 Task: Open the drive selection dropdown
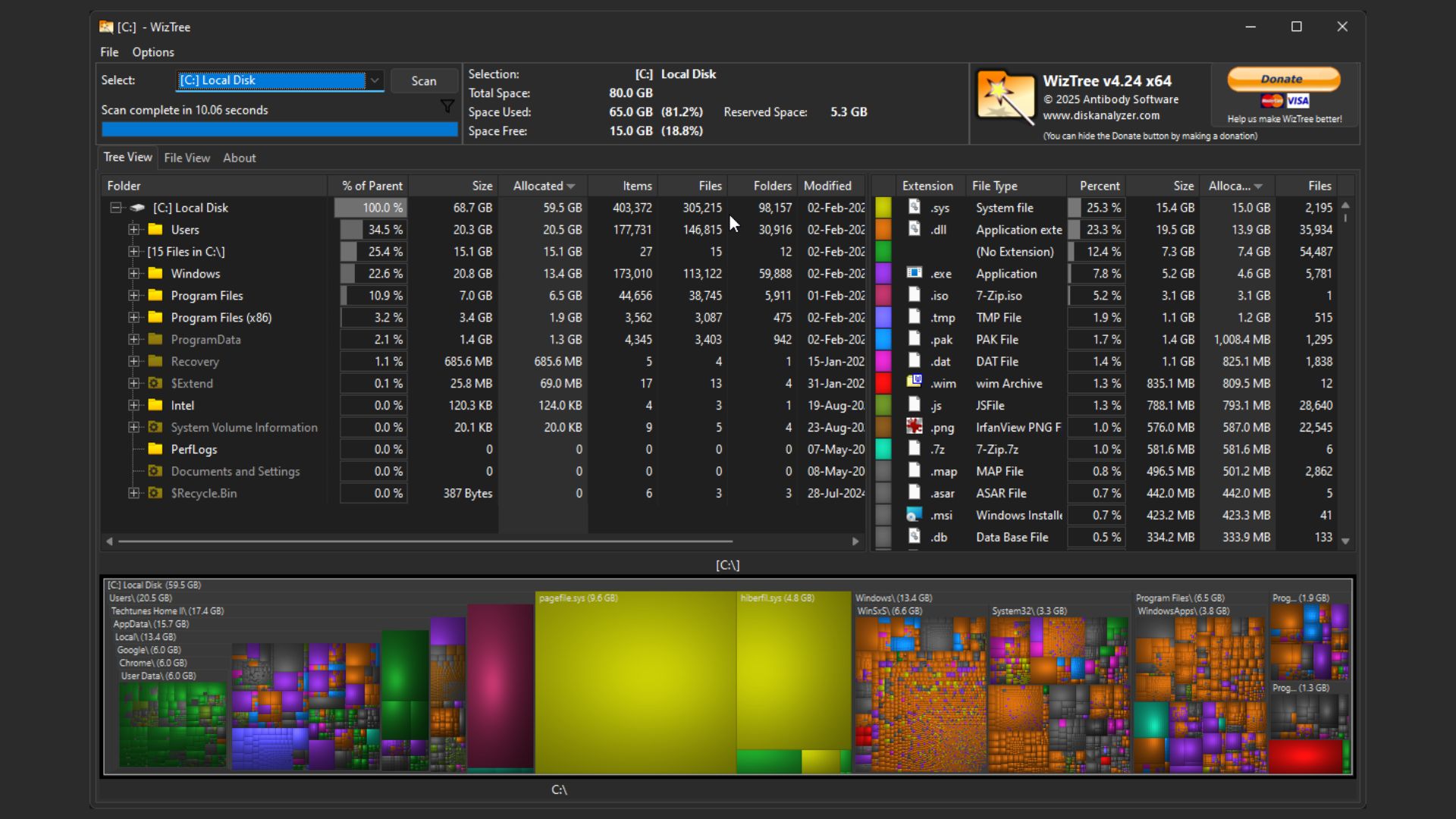click(375, 80)
